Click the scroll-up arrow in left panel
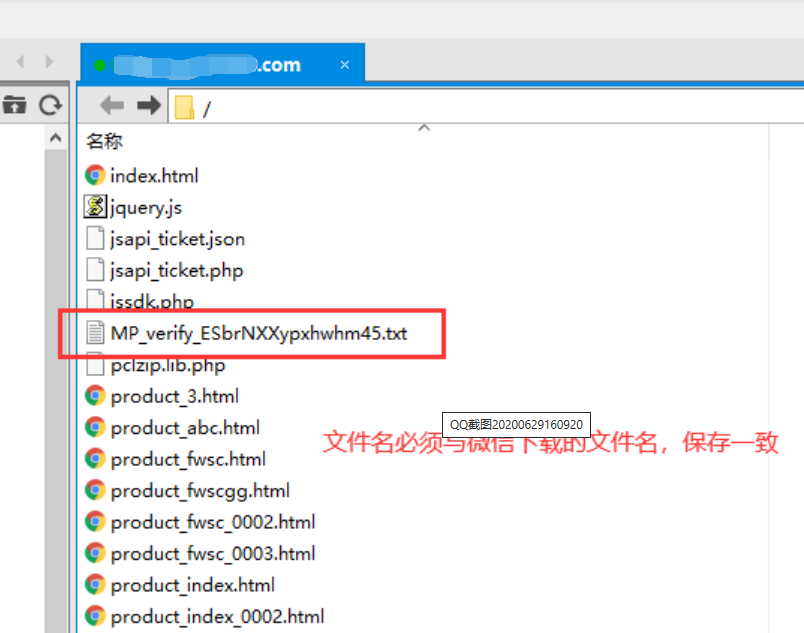The width and height of the screenshot is (804, 633). coord(55,138)
